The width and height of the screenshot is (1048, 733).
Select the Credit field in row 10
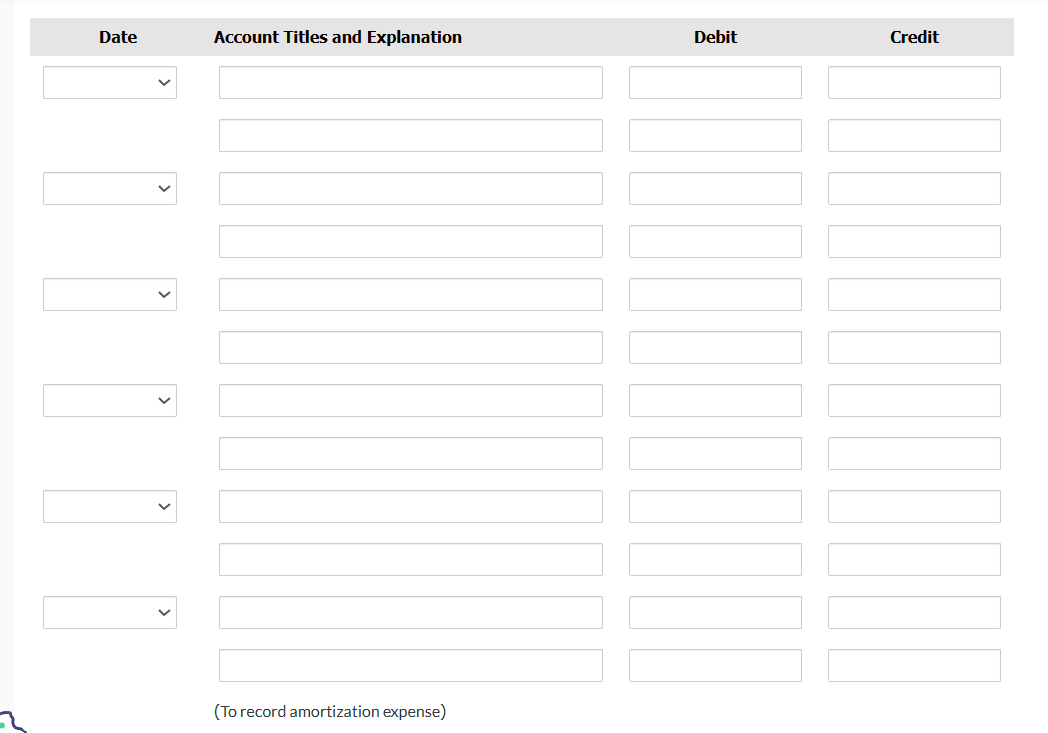pos(914,559)
